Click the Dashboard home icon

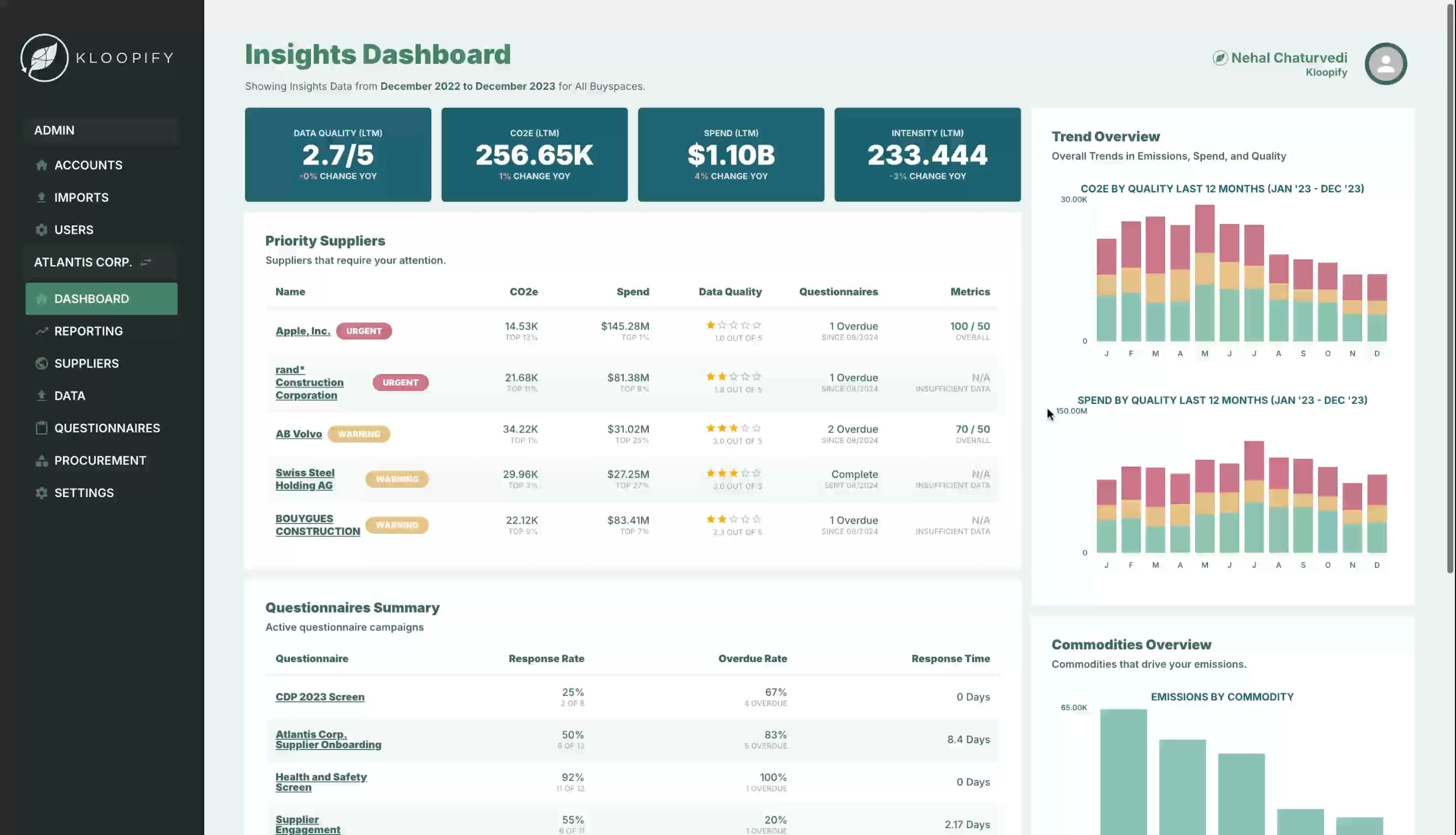pyautogui.click(x=41, y=299)
